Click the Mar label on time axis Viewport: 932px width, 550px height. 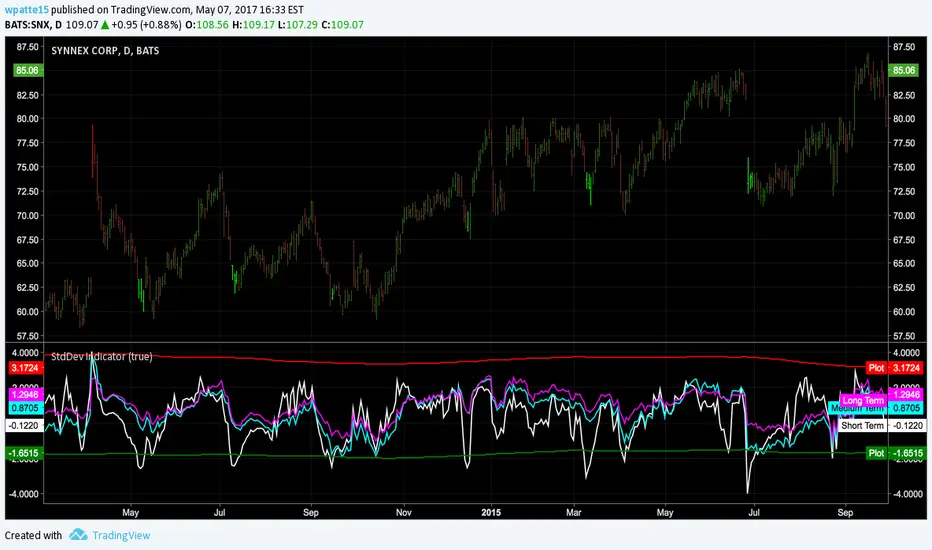pyautogui.click(x=574, y=512)
